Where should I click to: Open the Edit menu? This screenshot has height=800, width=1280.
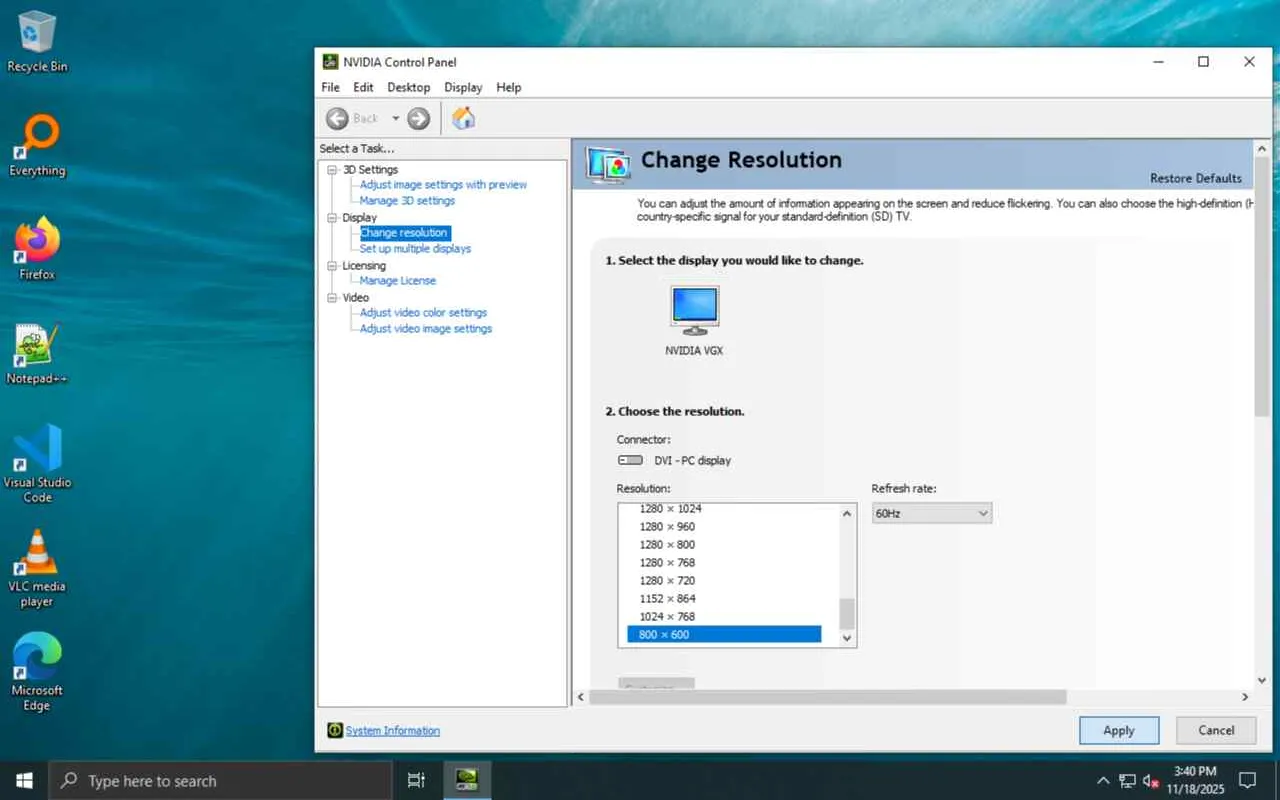click(363, 88)
